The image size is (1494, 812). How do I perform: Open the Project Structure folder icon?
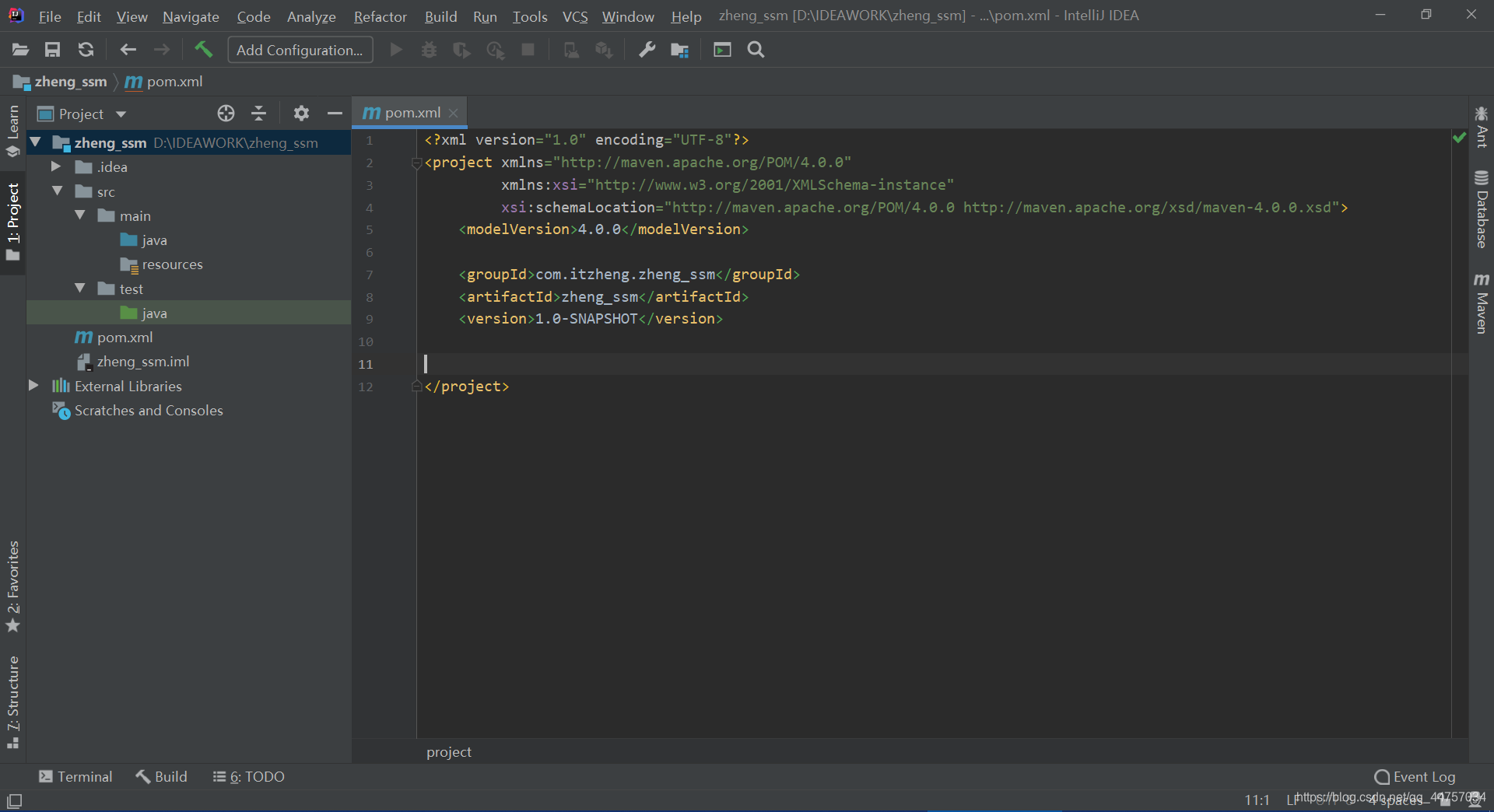(679, 50)
